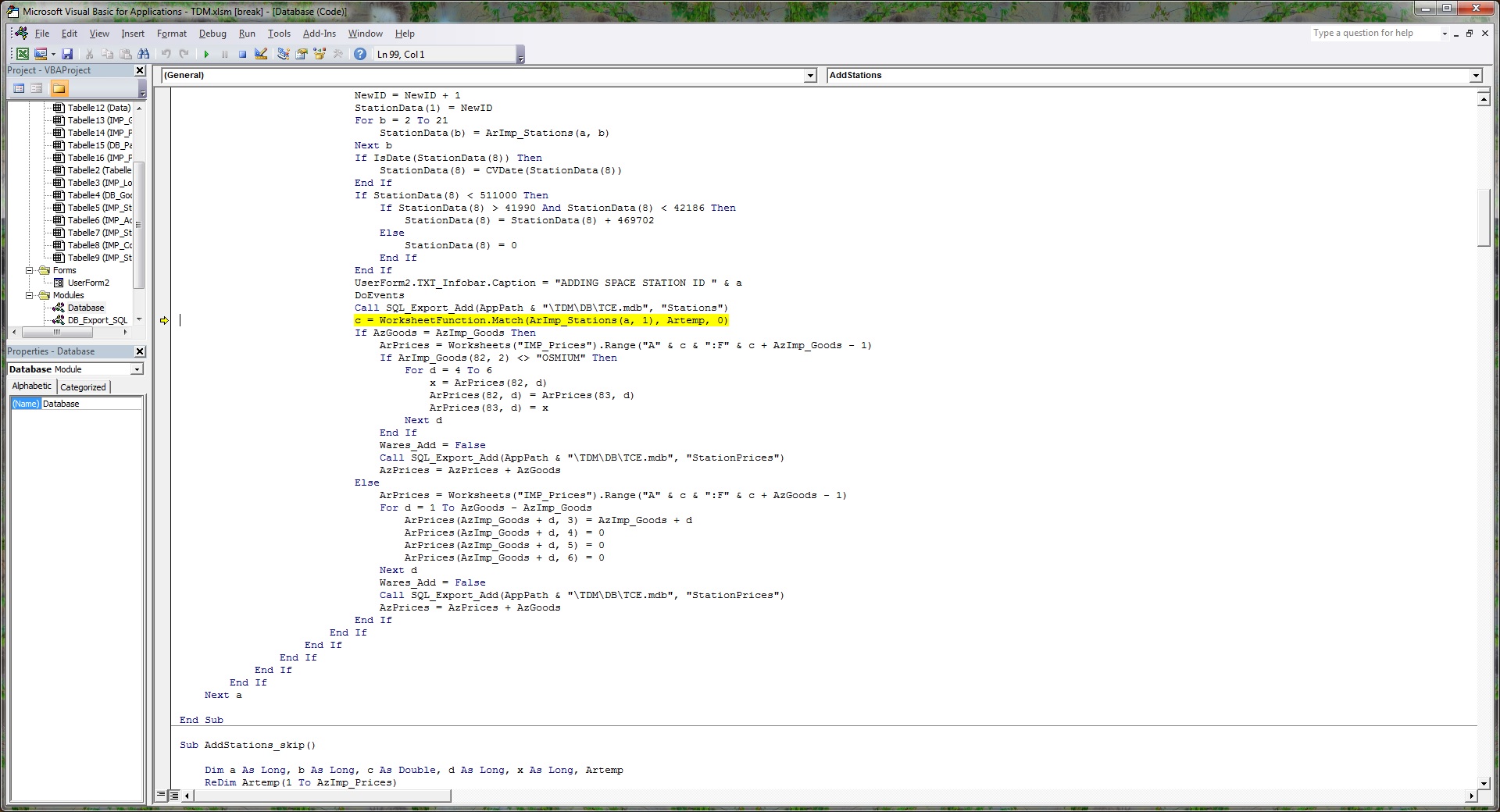Open the View menu

tap(99, 34)
